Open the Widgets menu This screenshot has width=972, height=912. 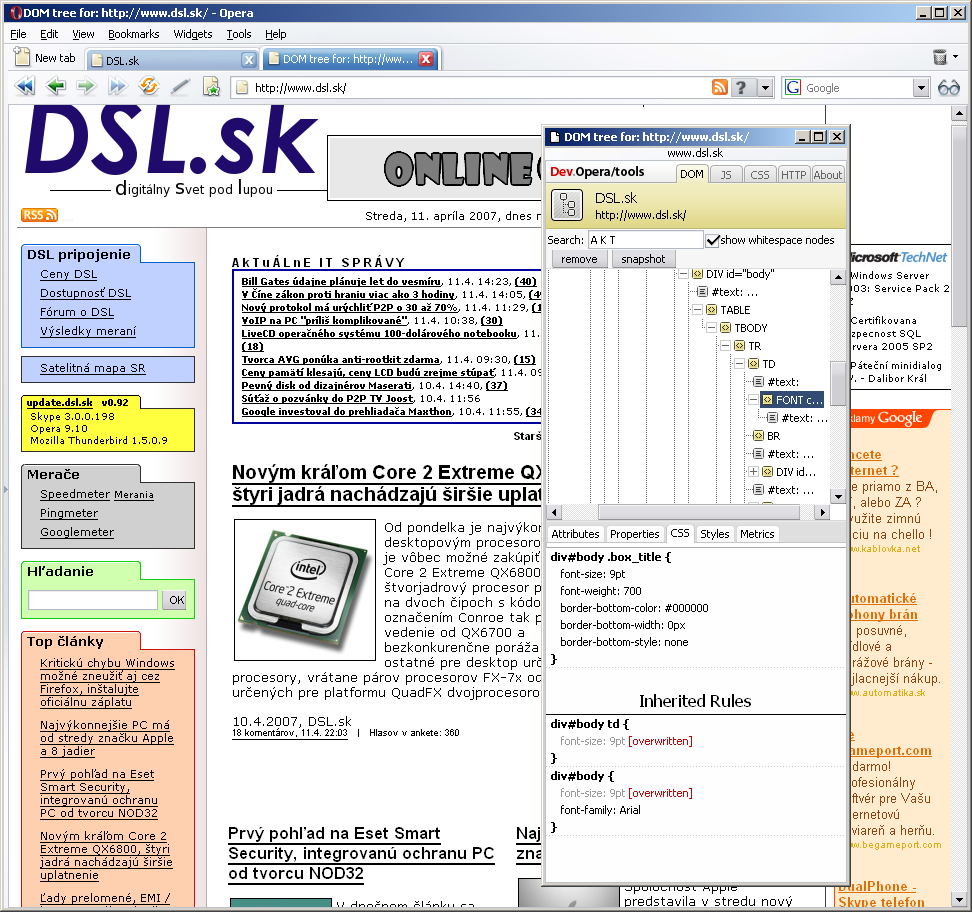[x=193, y=34]
